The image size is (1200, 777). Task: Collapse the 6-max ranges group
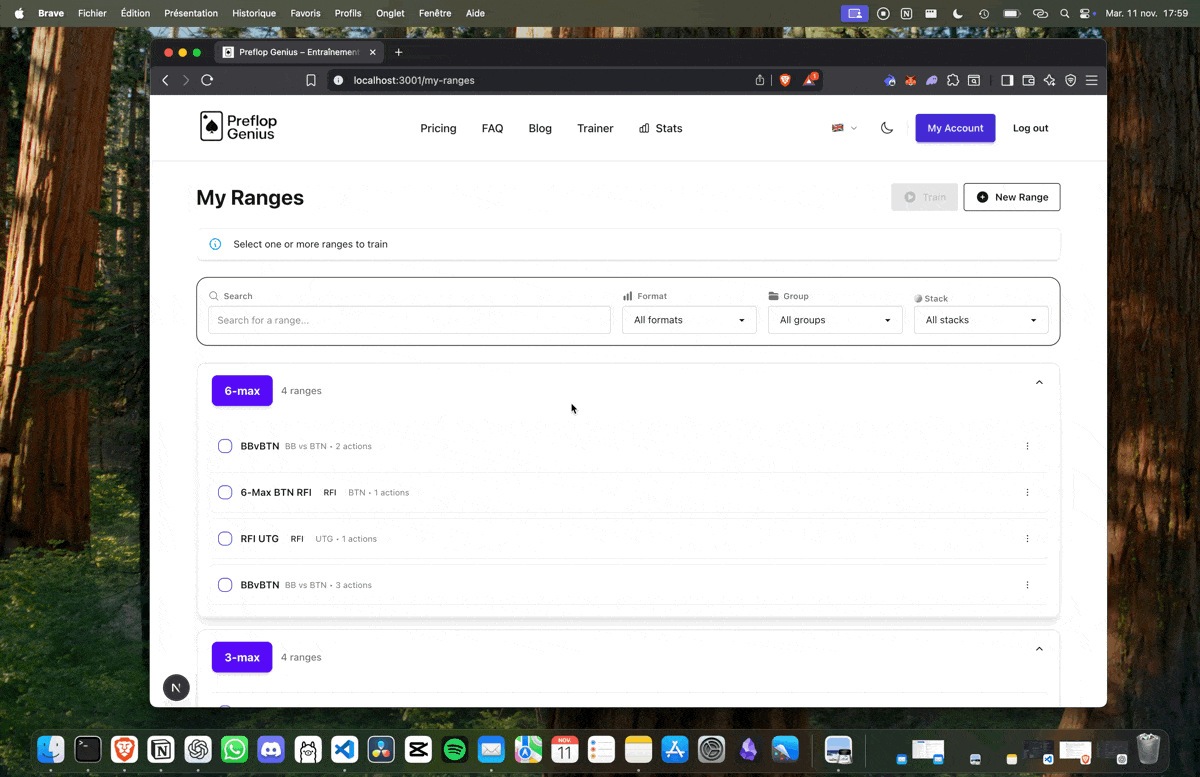click(1039, 382)
